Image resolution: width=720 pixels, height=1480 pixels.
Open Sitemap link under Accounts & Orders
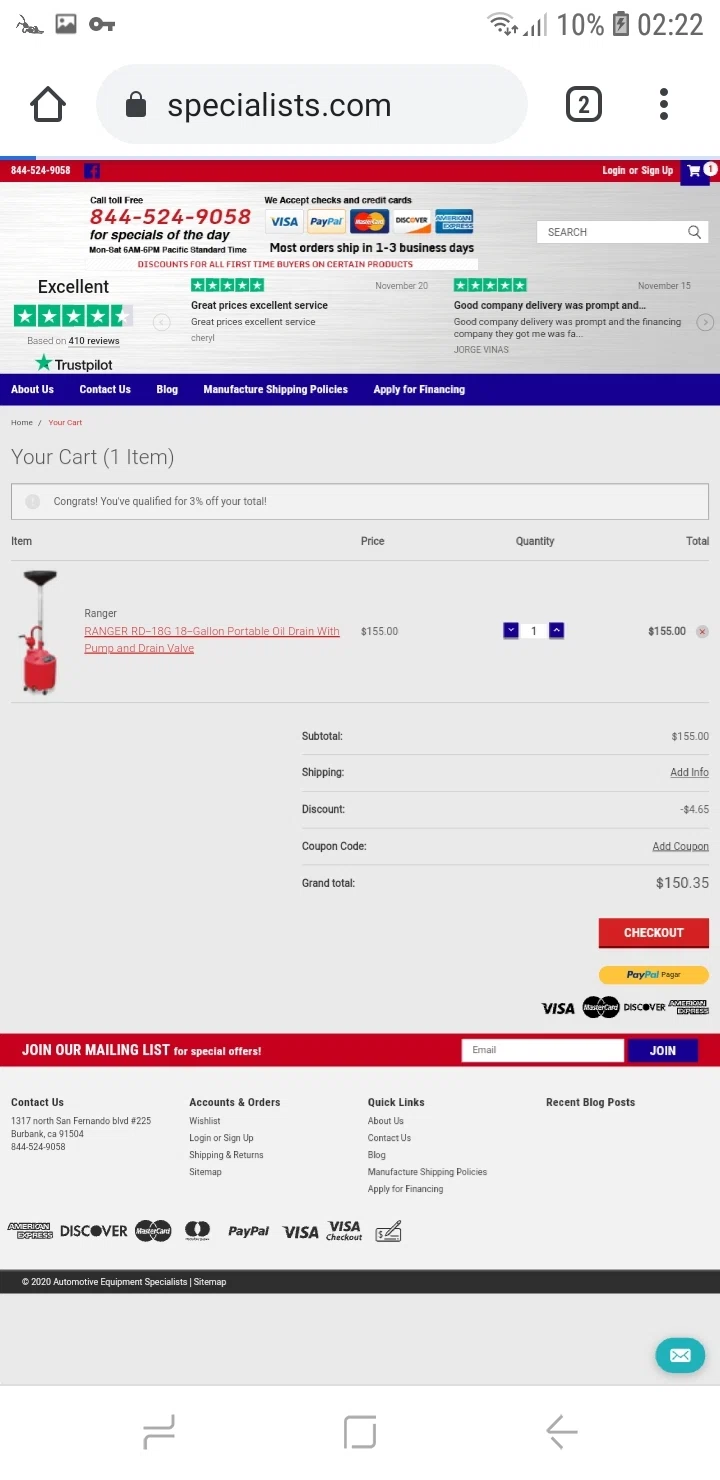pyautogui.click(x=205, y=1172)
